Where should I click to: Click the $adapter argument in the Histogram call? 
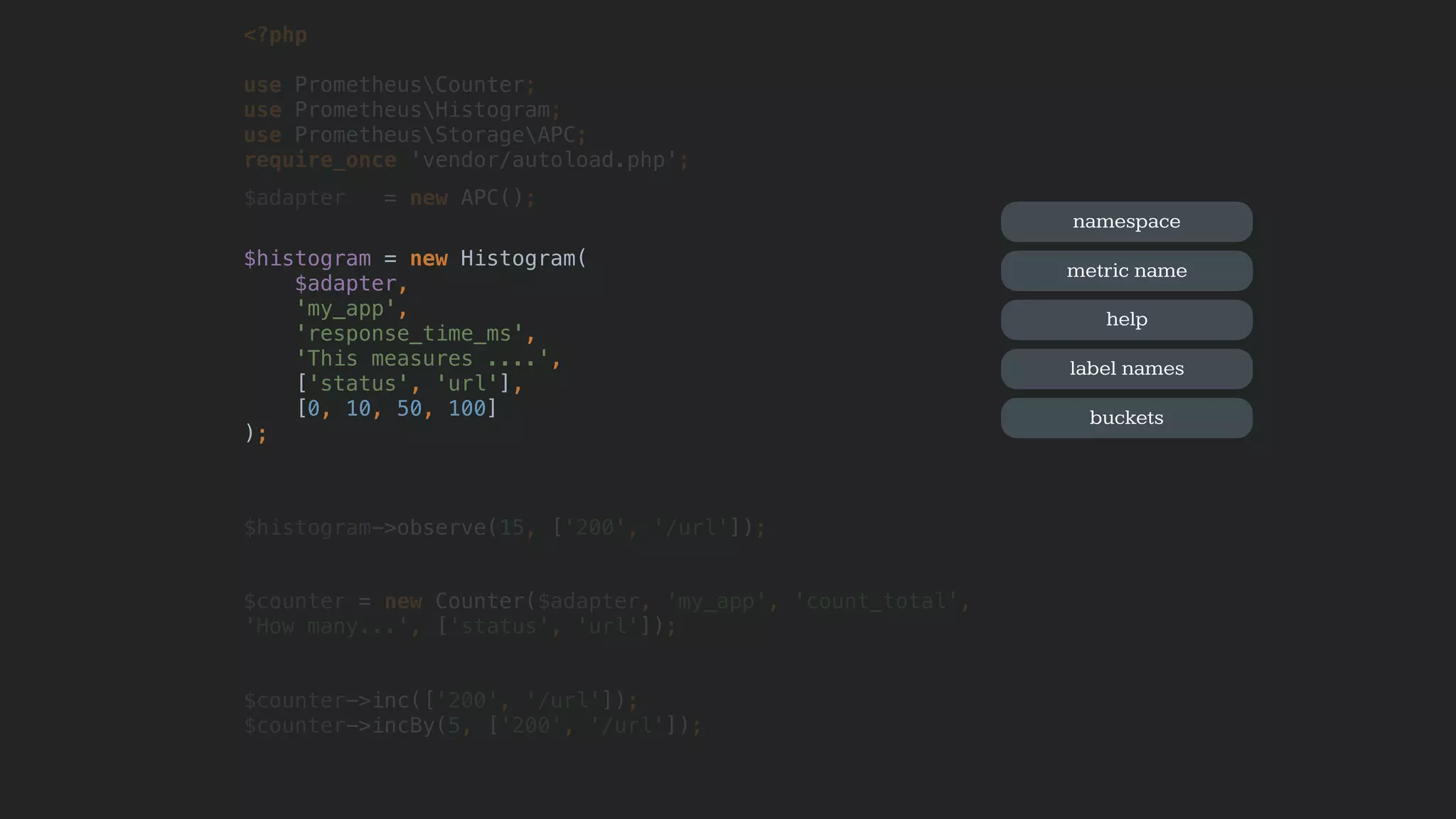[346, 284]
